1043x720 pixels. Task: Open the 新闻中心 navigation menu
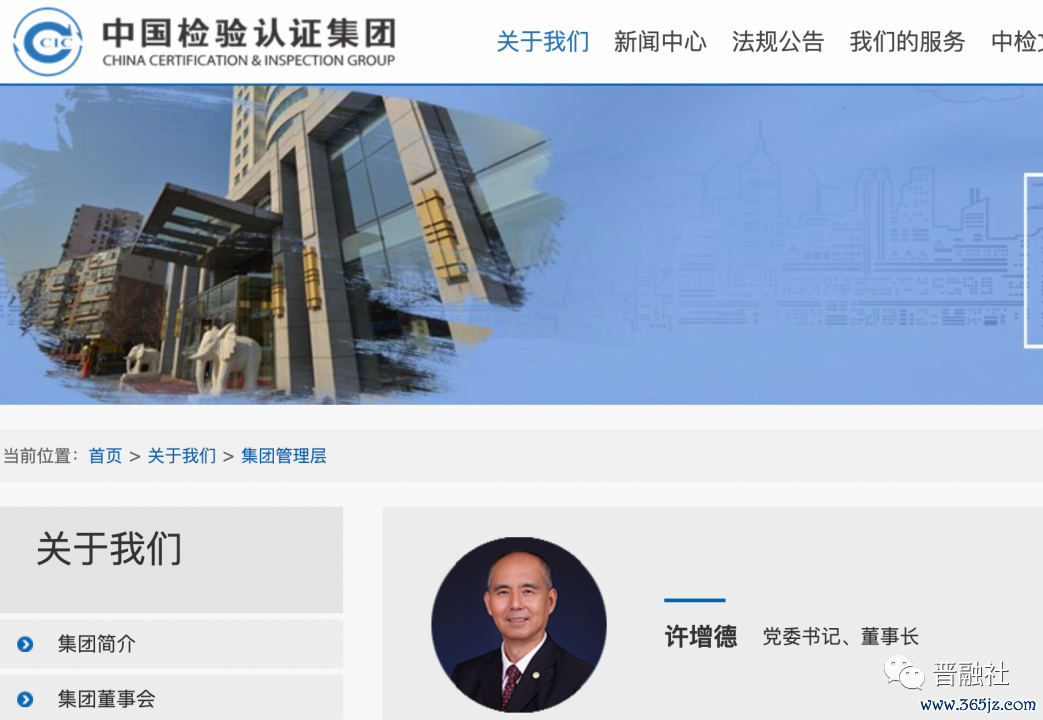click(x=660, y=42)
